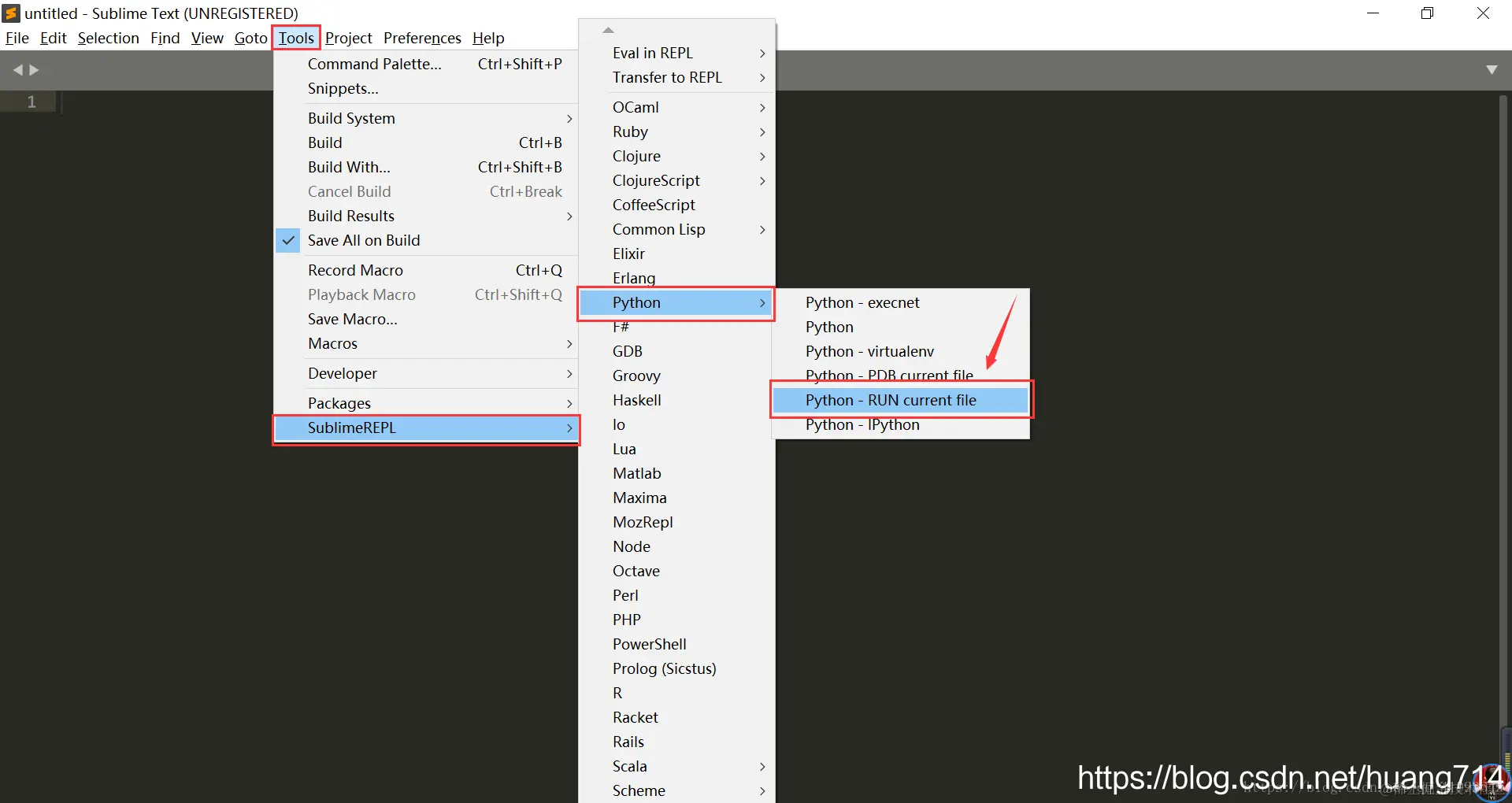Image resolution: width=1512 pixels, height=803 pixels.
Task: Expand the Build Results submenu
Action: point(426,216)
